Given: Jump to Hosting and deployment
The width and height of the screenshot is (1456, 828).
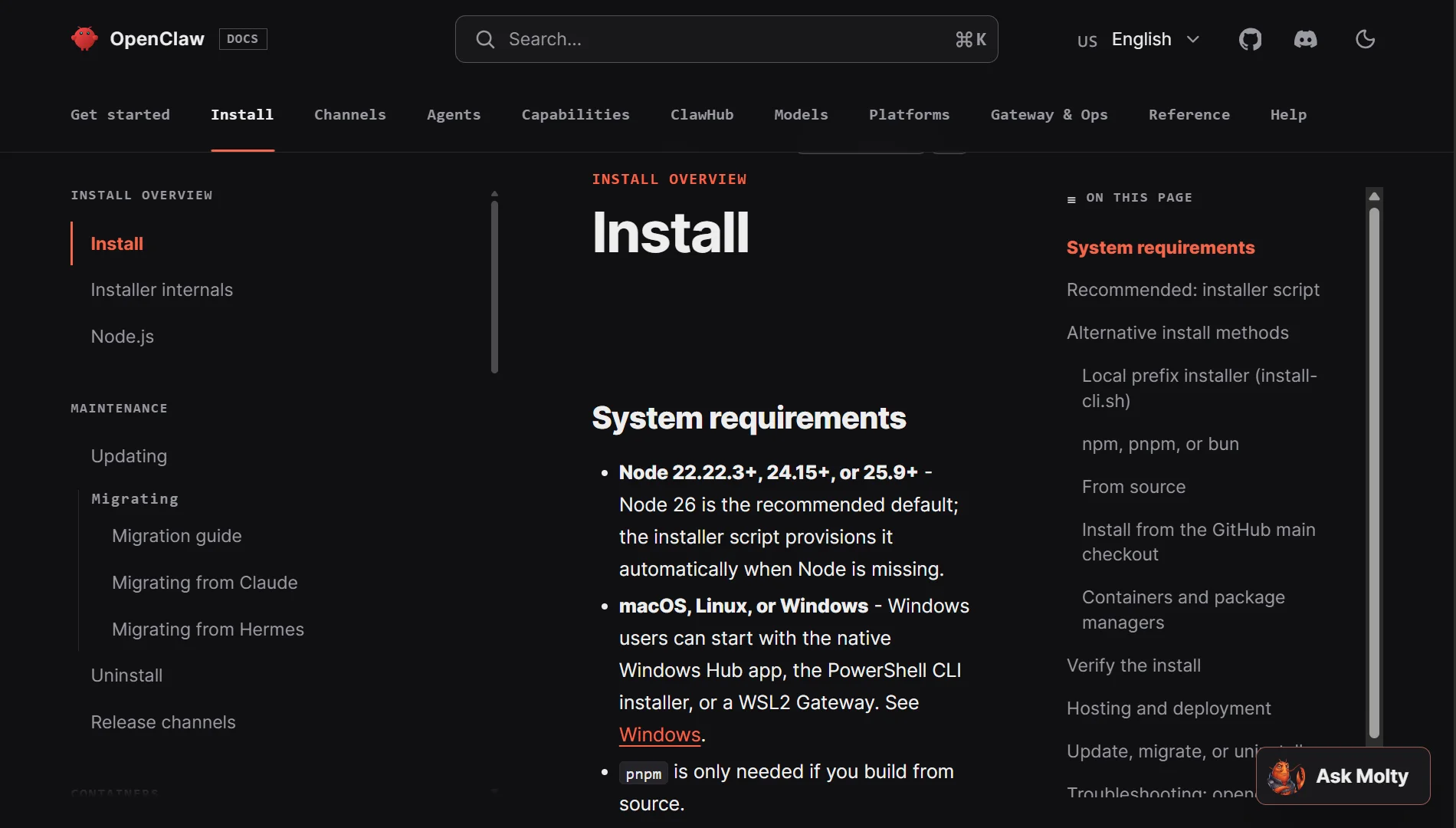Looking at the screenshot, I should click(x=1169, y=708).
